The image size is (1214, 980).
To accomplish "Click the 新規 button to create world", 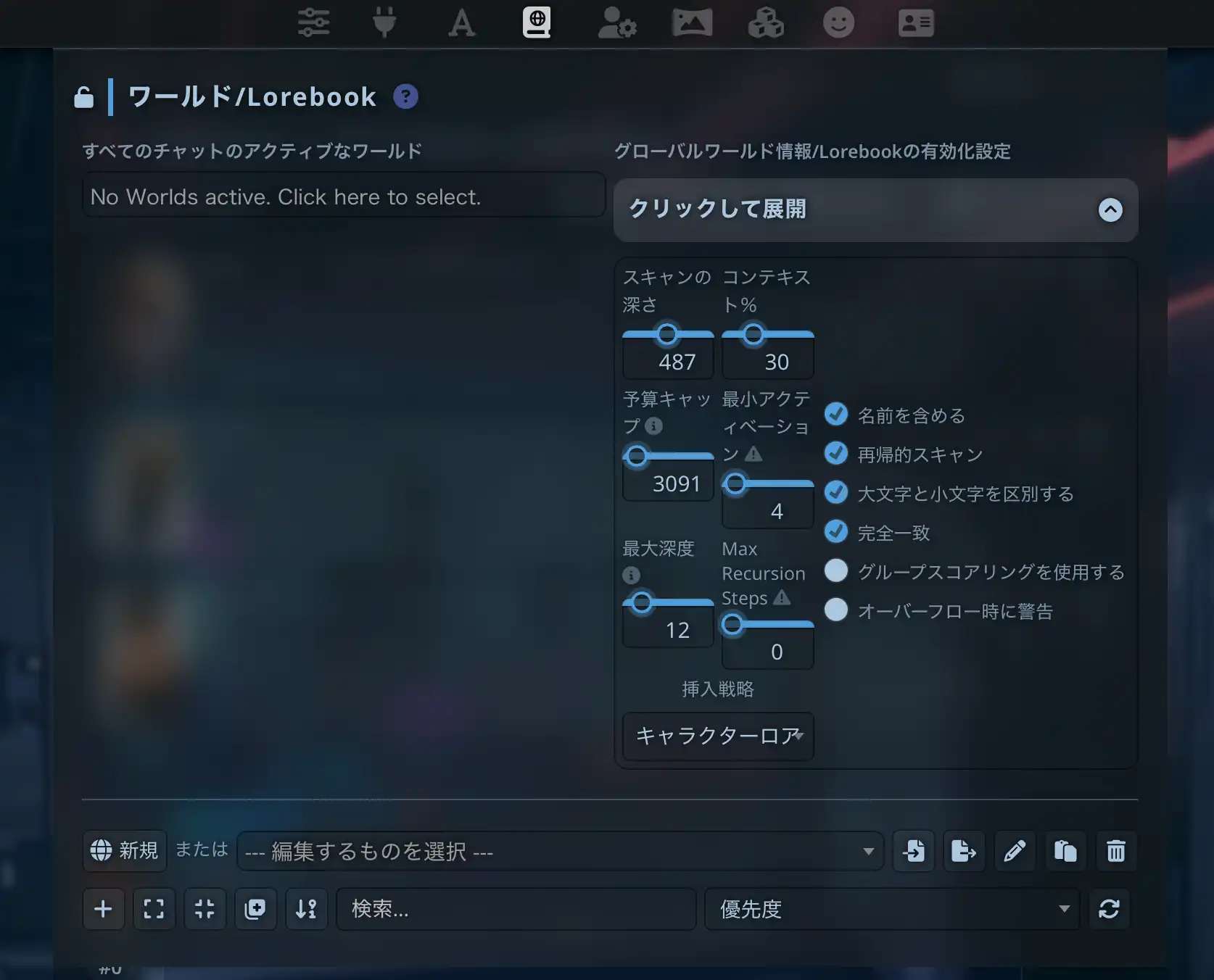I will (x=125, y=850).
